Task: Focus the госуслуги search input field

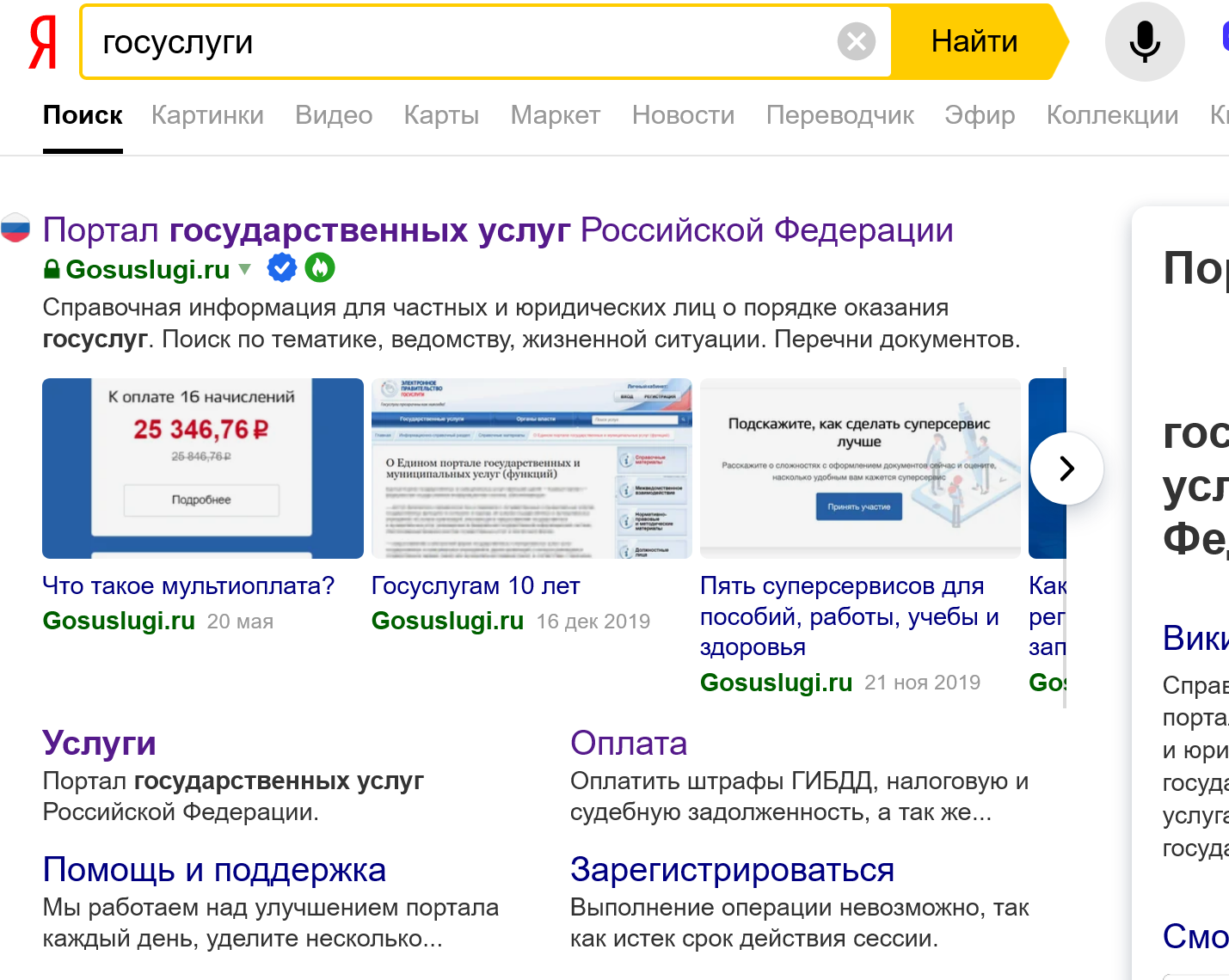Action: tap(456, 42)
